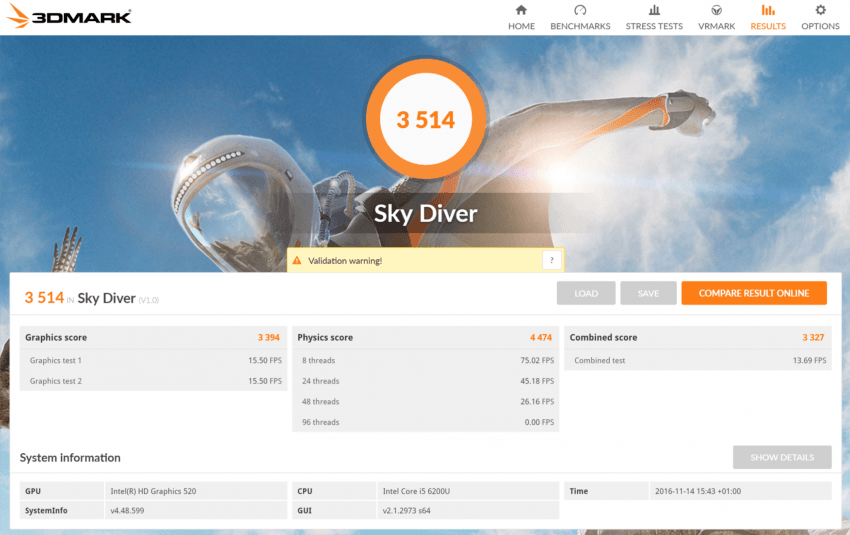Image resolution: width=850 pixels, height=535 pixels.
Task: Click the Physics score heading
Action: 325,337
